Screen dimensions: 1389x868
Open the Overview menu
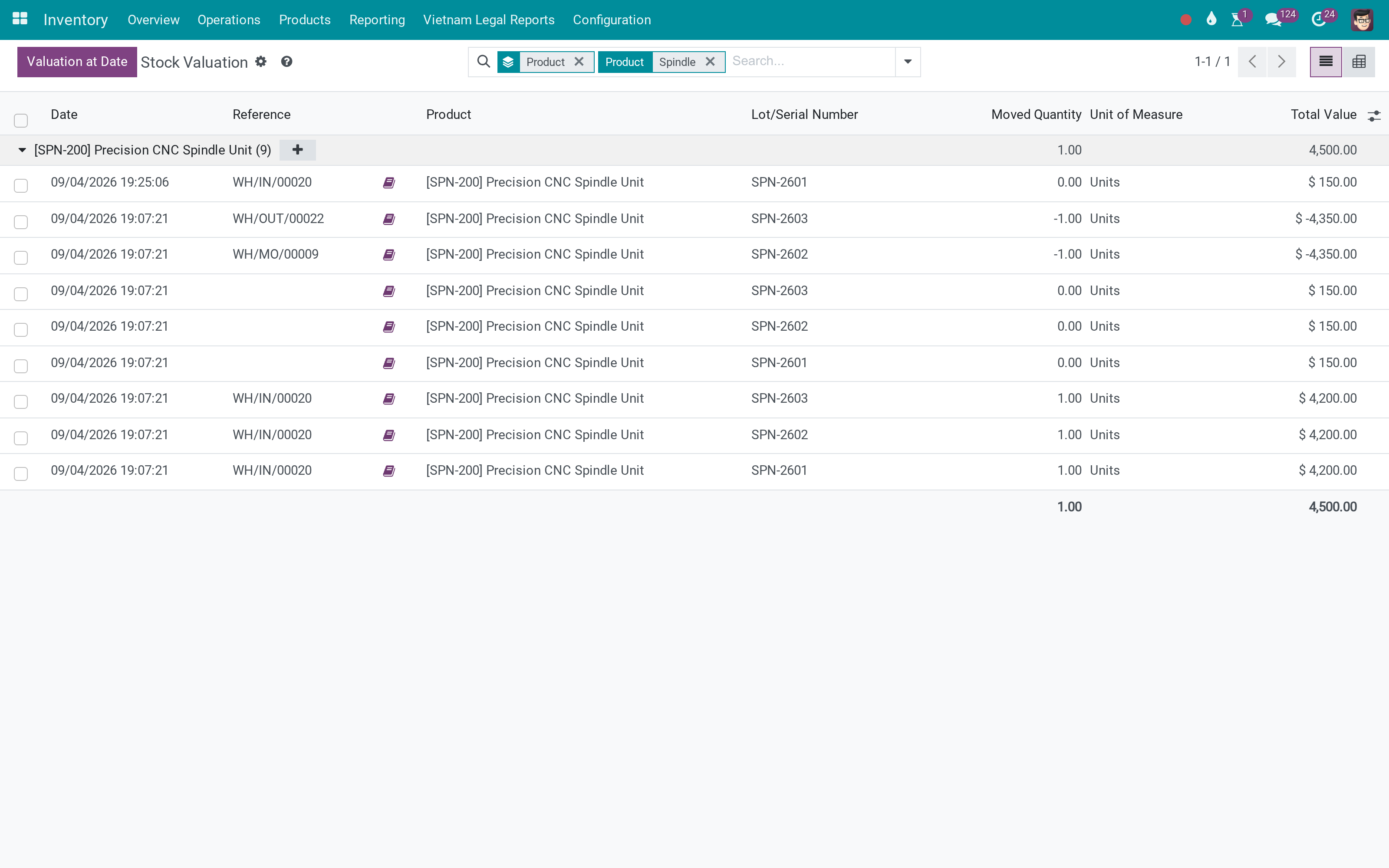pos(153,20)
